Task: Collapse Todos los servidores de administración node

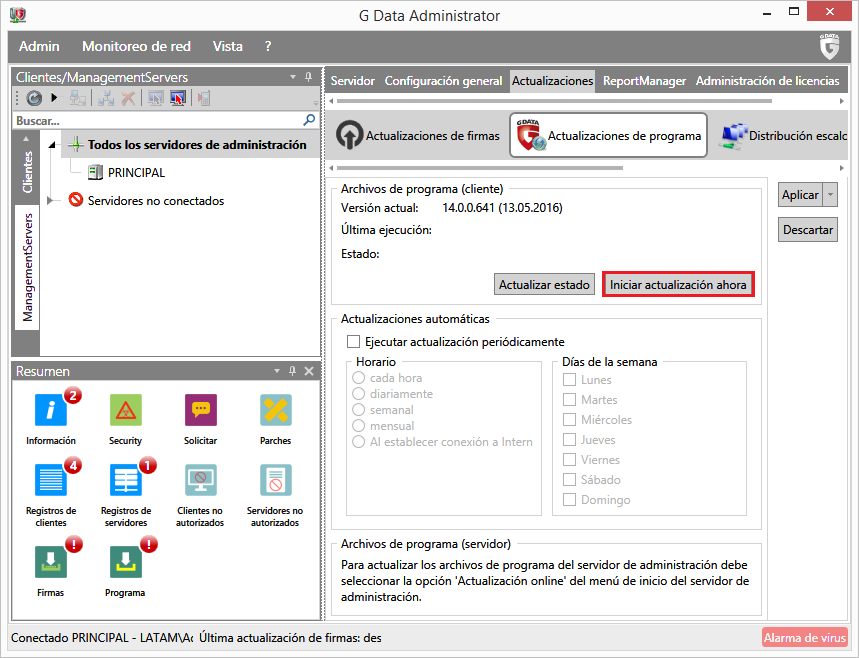Action: [52, 146]
